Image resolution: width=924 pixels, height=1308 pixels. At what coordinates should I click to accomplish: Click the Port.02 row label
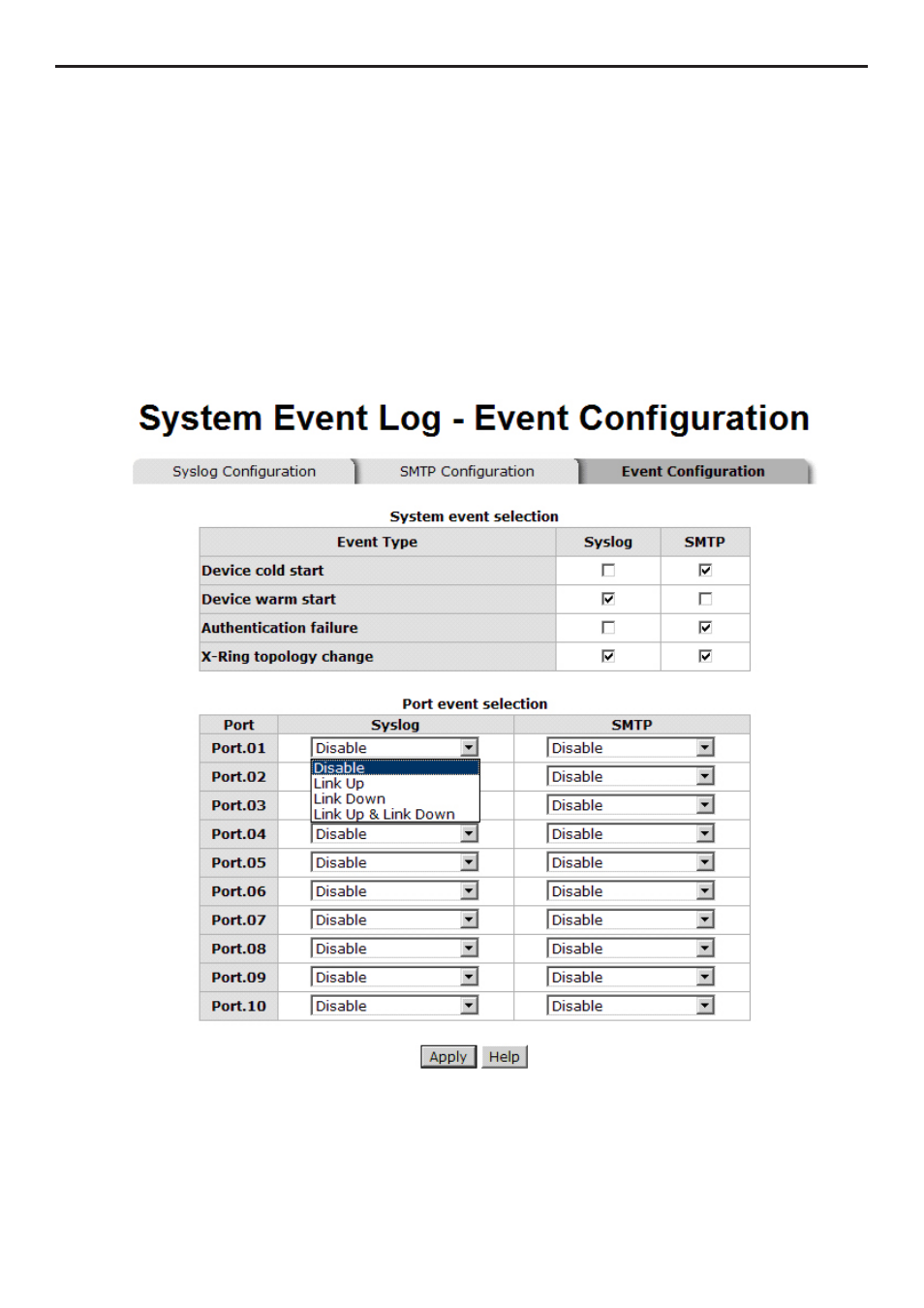click(x=238, y=776)
